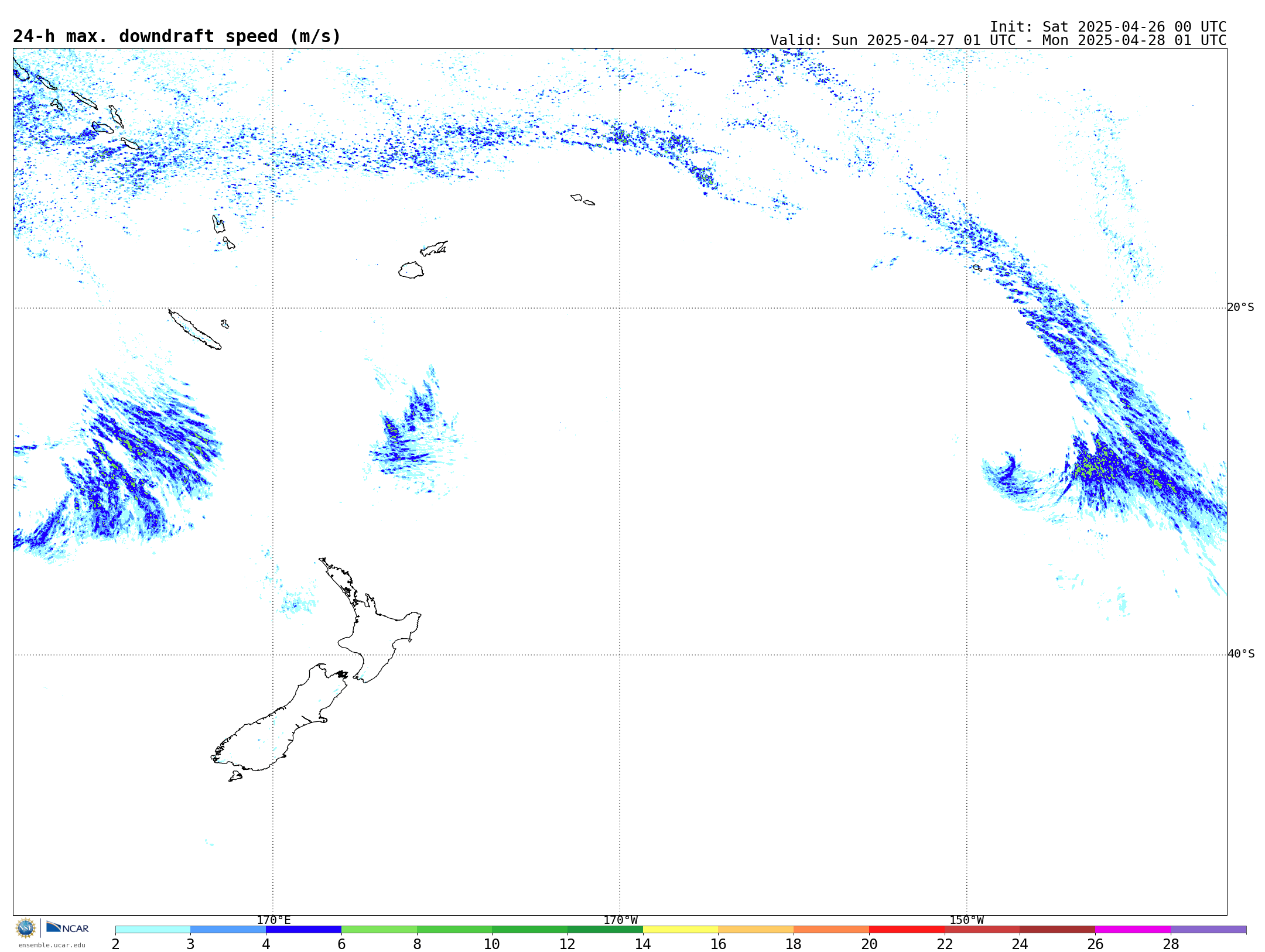The width and height of the screenshot is (1265, 952).
Task: Click the colorbar tick label 28
Action: click(x=1171, y=944)
